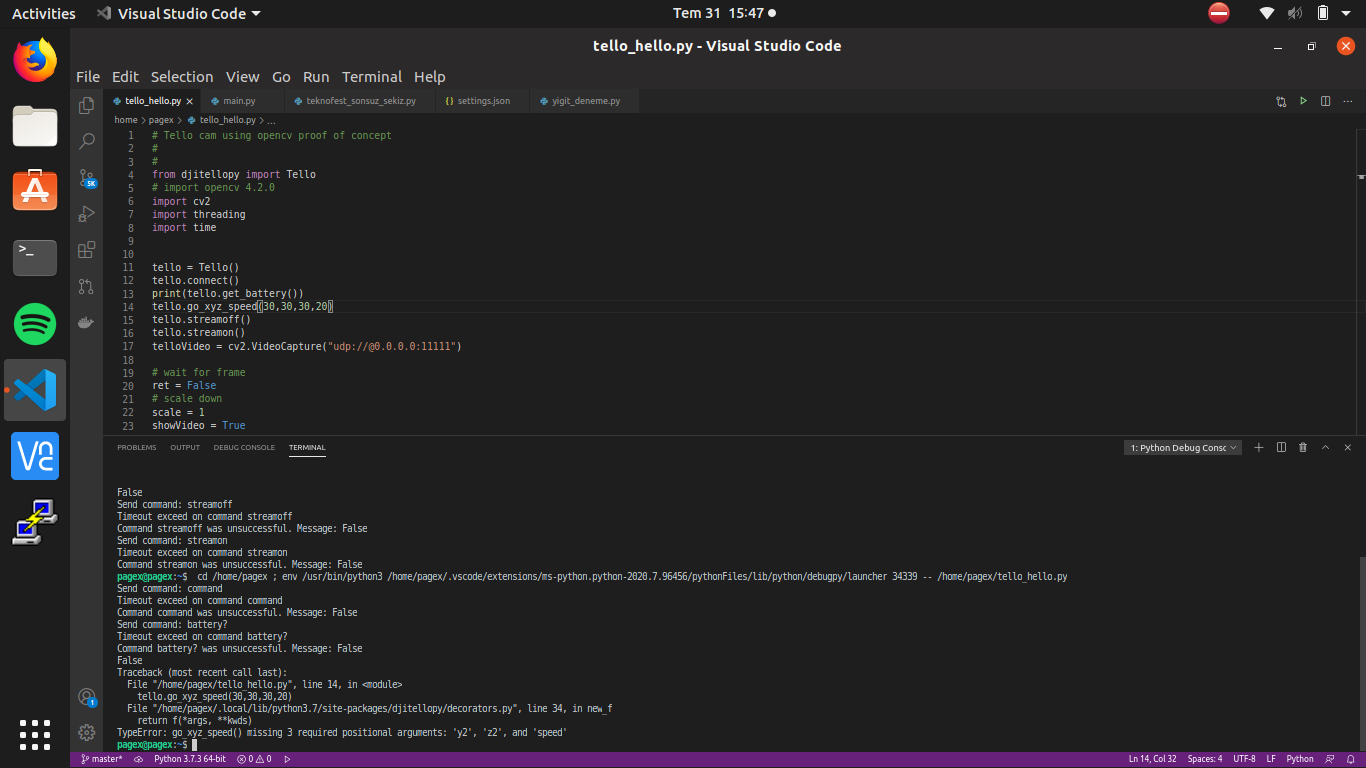Click the terminal line showing the TypeError message
The height and width of the screenshot is (768, 1366).
(x=345, y=732)
